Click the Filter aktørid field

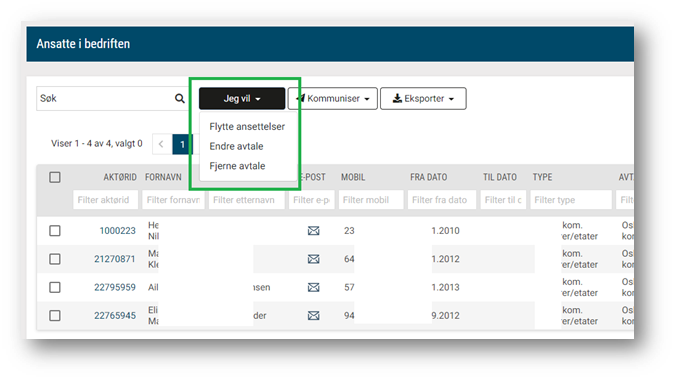pyautogui.click(x=106, y=200)
